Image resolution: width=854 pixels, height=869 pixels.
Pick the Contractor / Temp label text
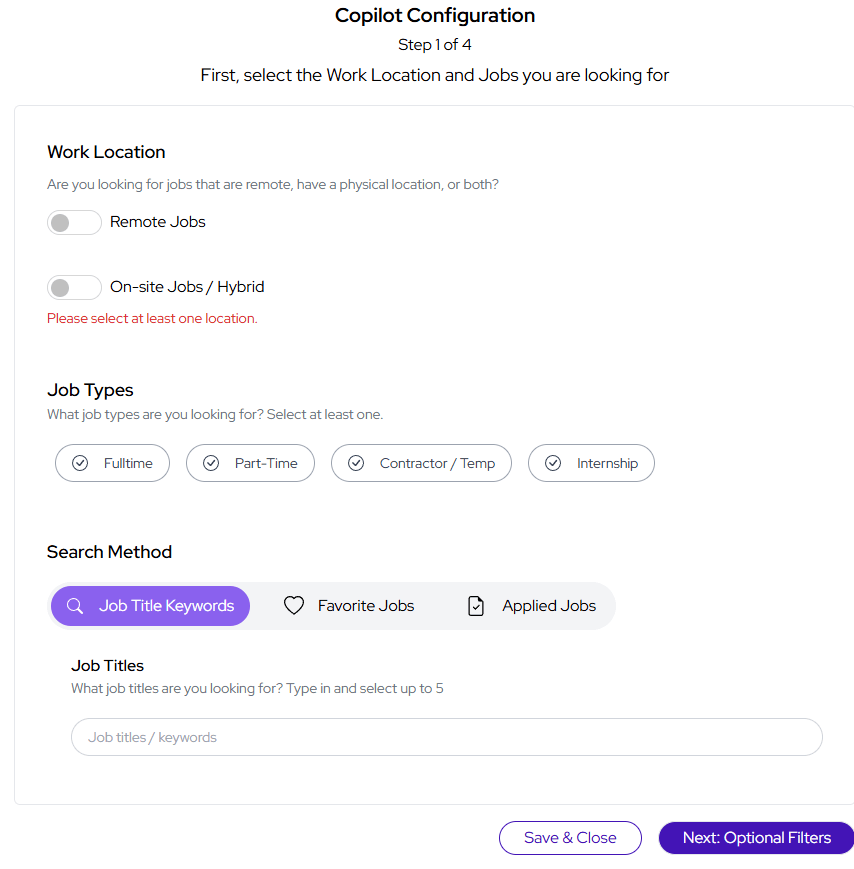click(437, 464)
